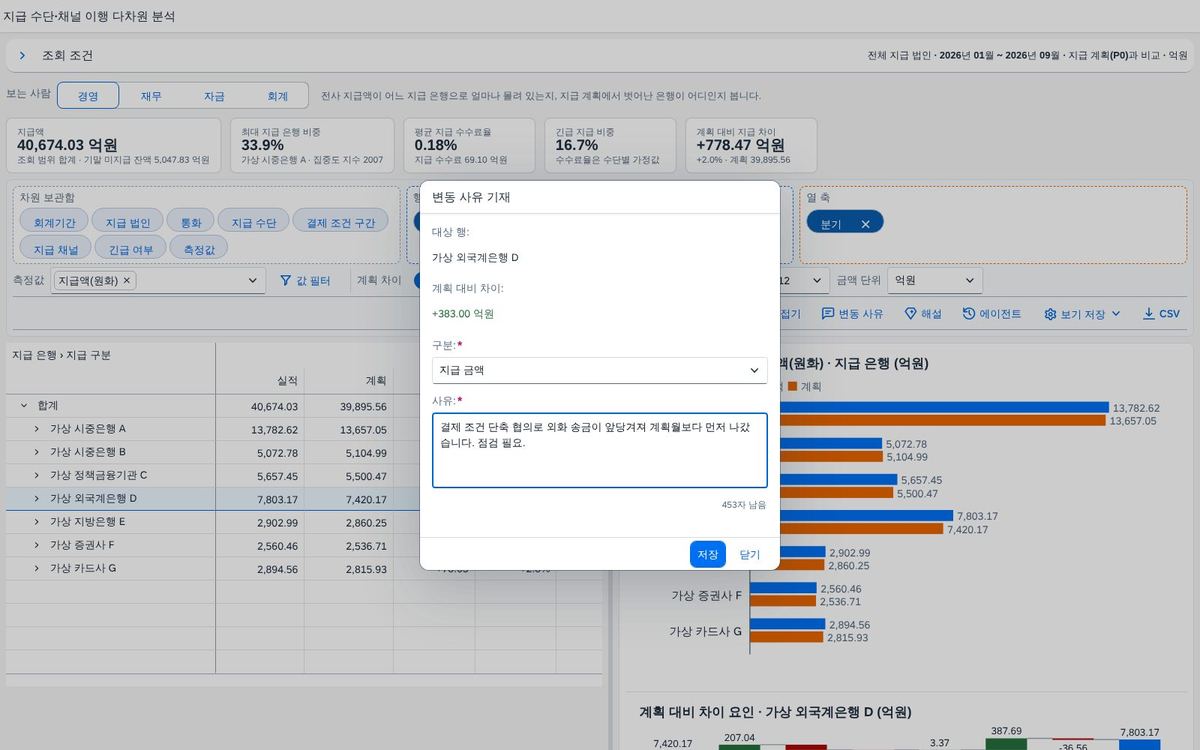The height and width of the screenshot is (750, 1200).
Task: Click the 7,803.17 blue chart bar
Action: click(x=866, y=516)
